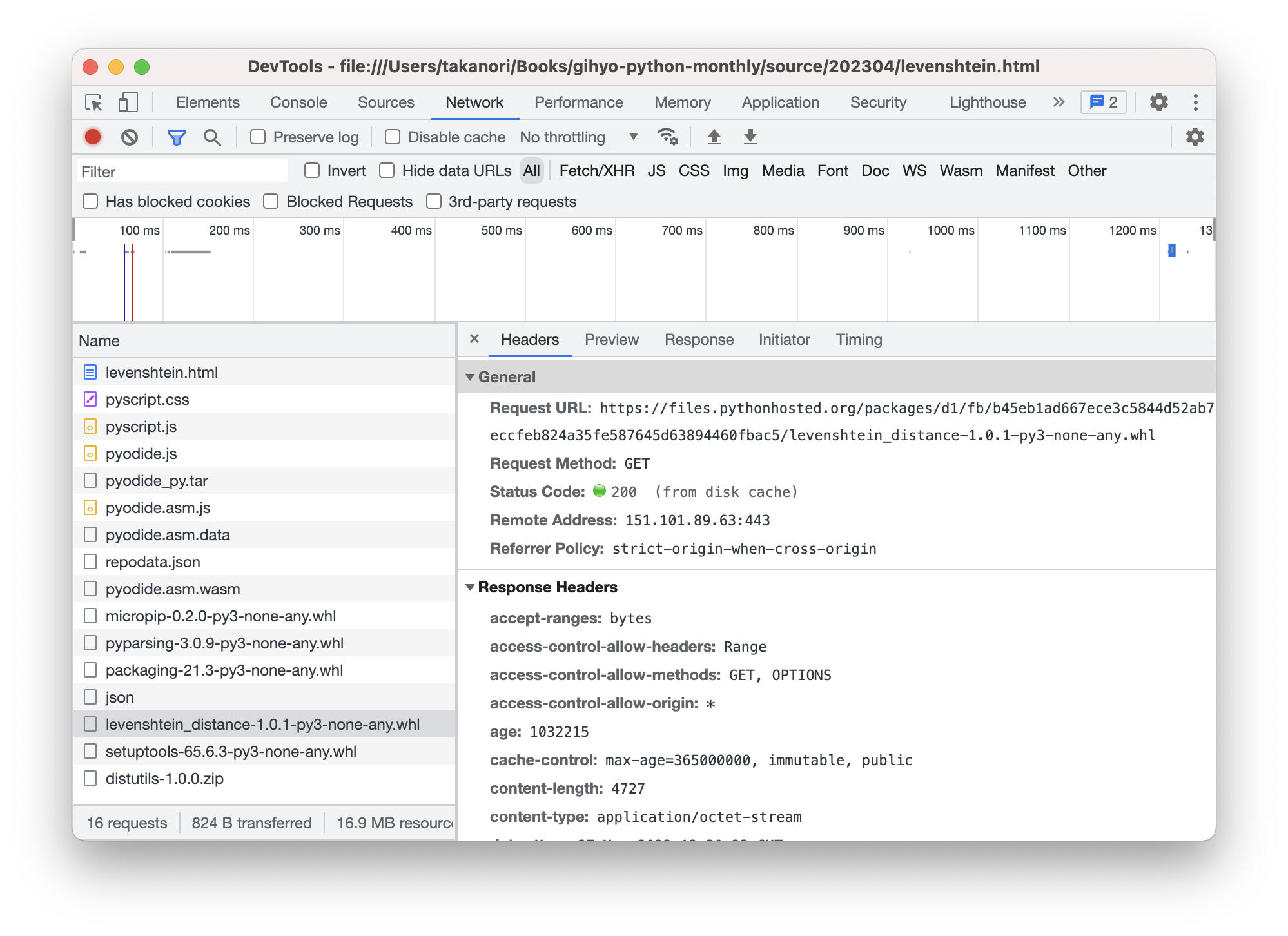Image resolution: width=1288 pixels, height=936 pixels.
Task: Toggle the filter funnel icon
Action: click(176, 137)
